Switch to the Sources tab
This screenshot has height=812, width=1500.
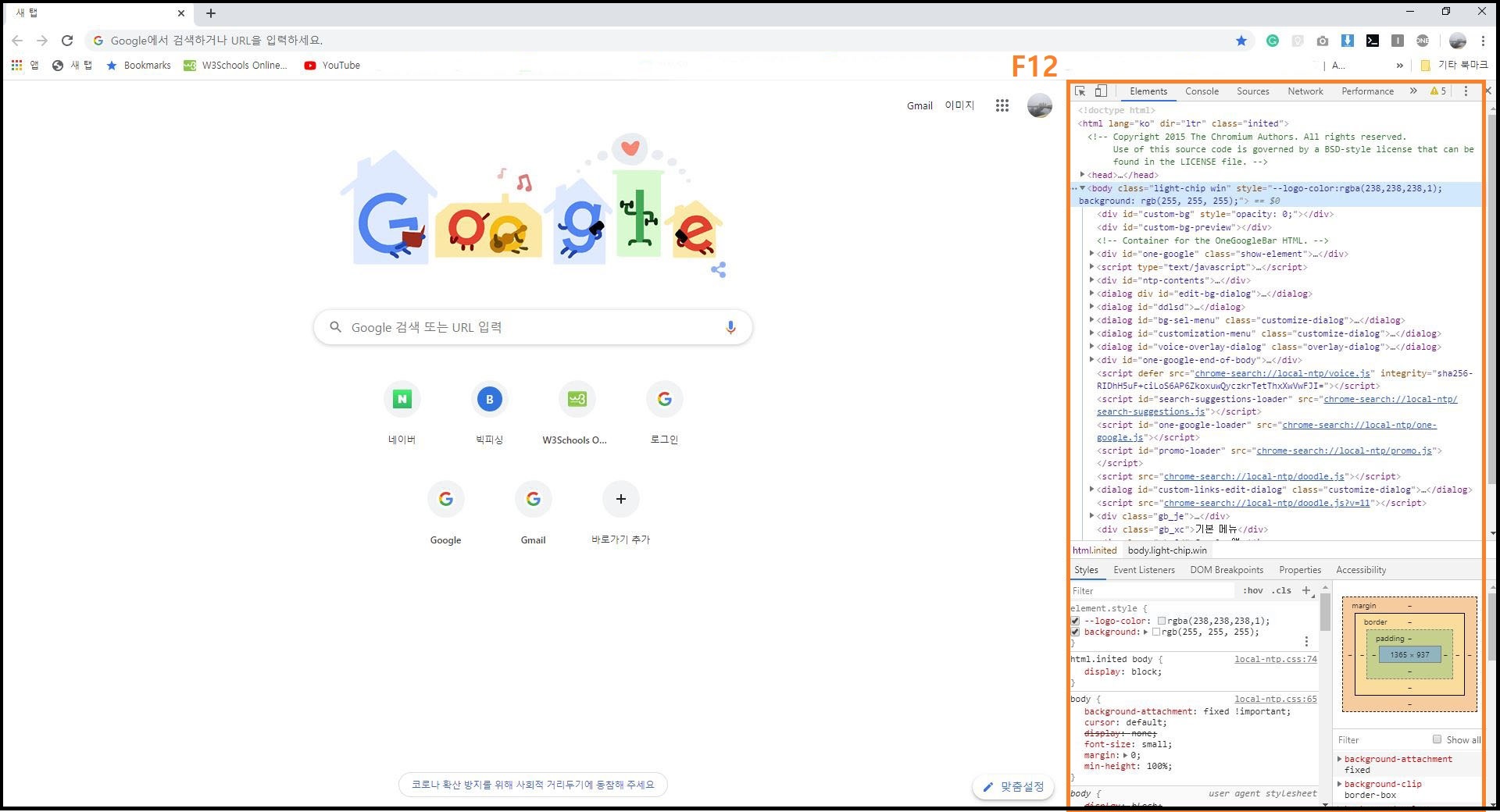[x=1253, y=91]
